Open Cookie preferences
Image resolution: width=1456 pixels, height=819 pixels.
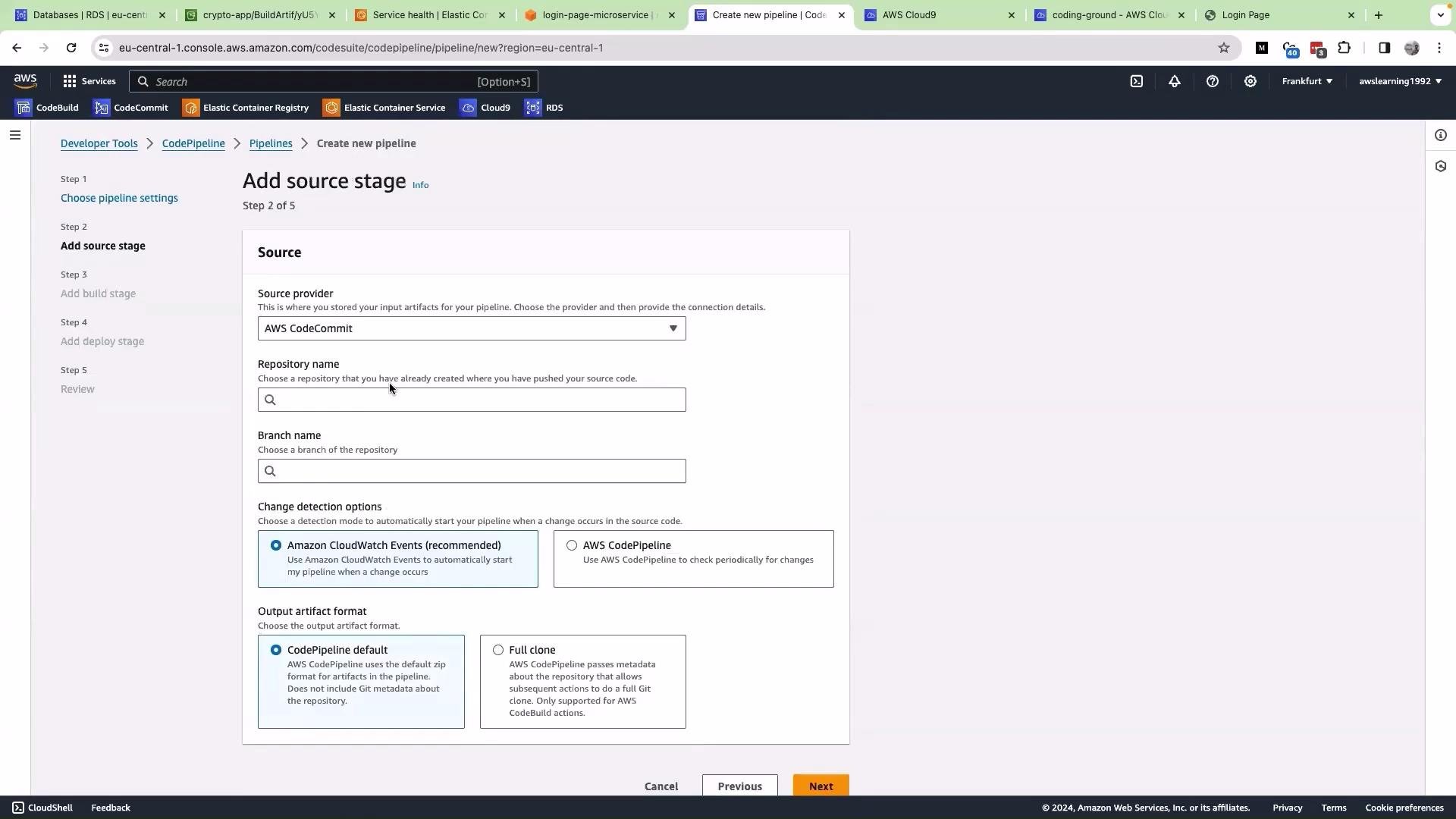point(1404,808)
